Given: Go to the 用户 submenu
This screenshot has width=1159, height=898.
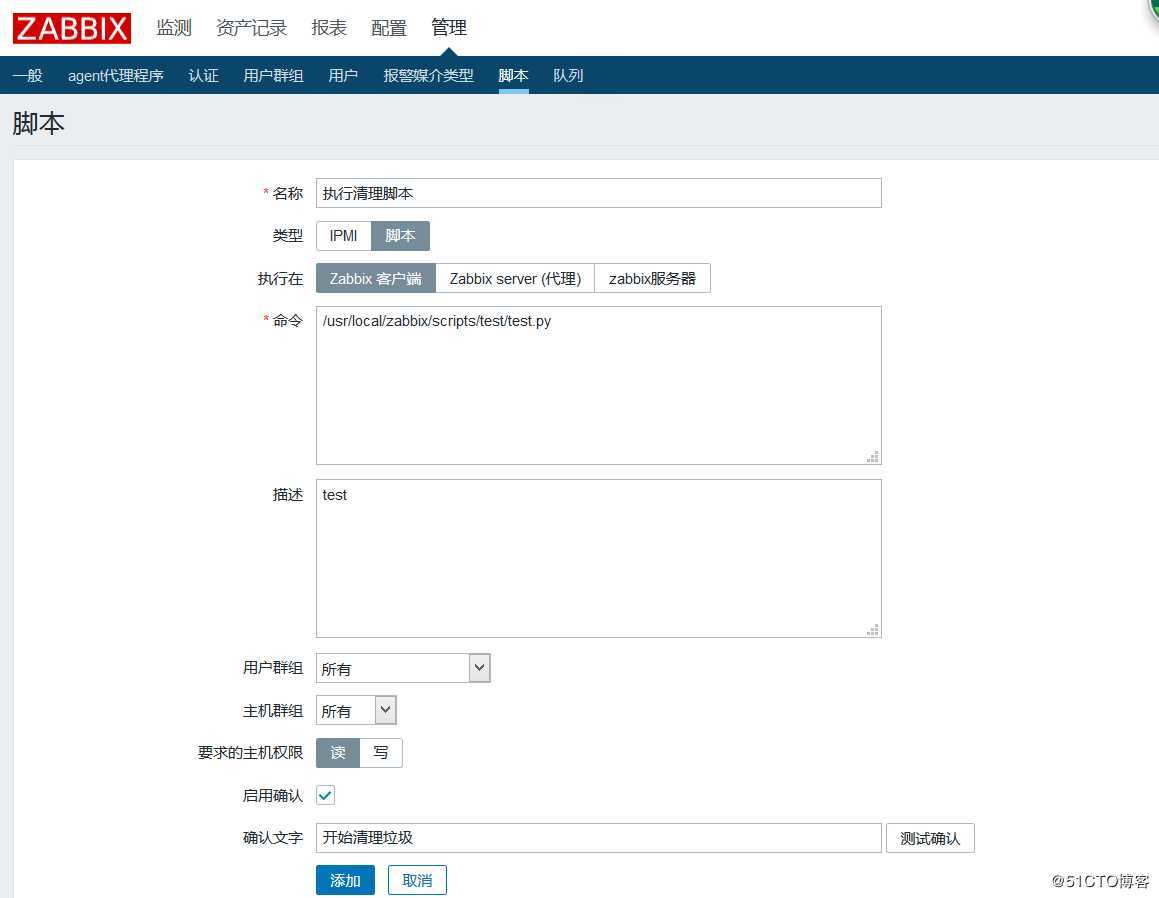Looking at the screenshot, I should tap(343, 75).
